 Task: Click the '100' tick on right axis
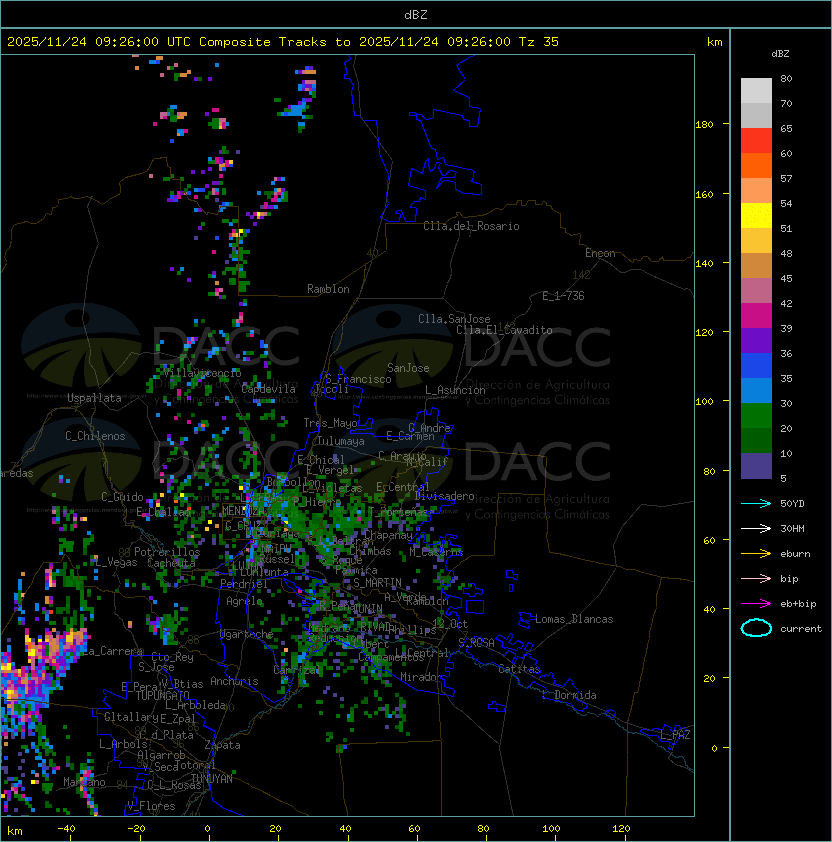click(x=704, y=401)
